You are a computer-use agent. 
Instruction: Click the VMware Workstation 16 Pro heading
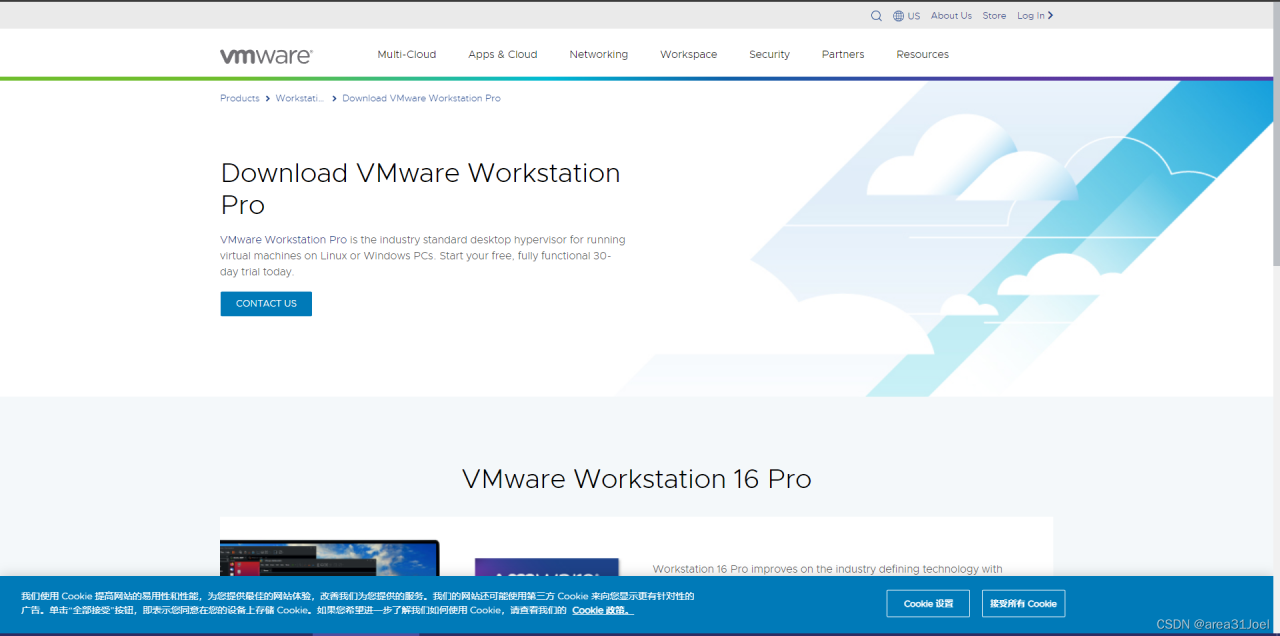coord(636,479)
